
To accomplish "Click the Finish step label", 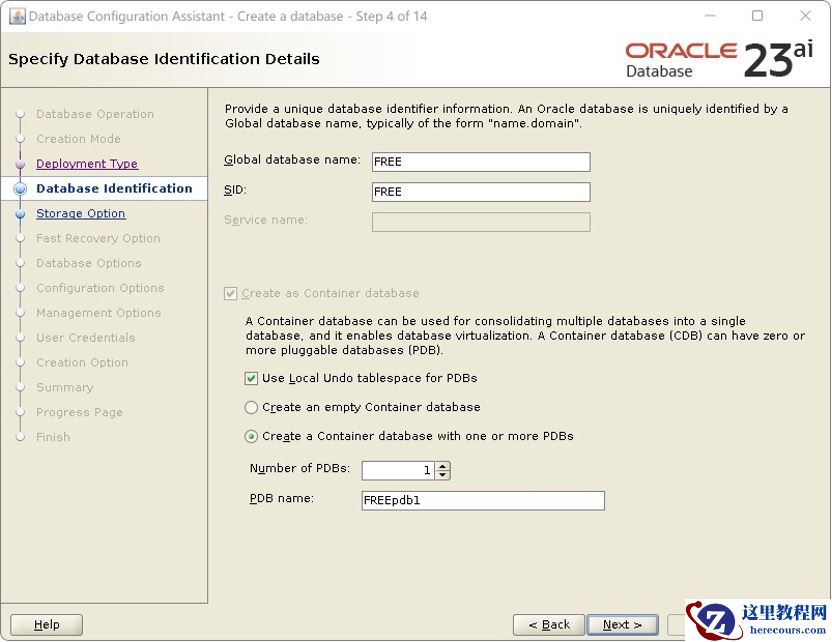I will (x=53, y=437).
